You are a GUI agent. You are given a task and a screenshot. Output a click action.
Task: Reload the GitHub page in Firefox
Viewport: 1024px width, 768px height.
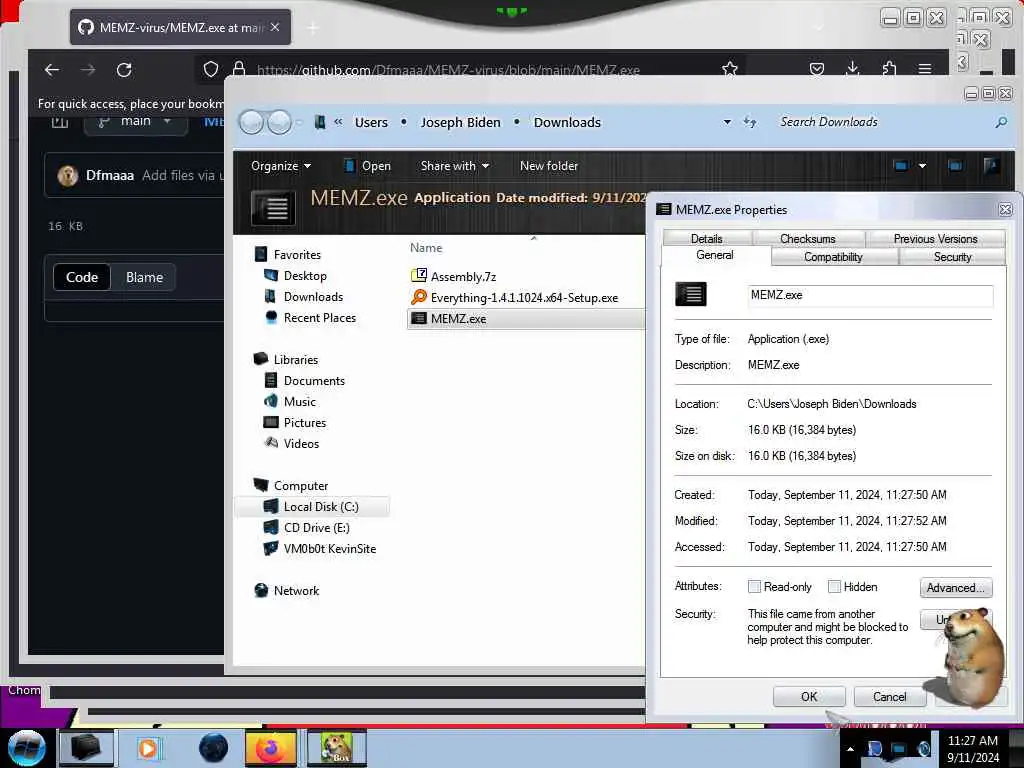tap(124, 69)
